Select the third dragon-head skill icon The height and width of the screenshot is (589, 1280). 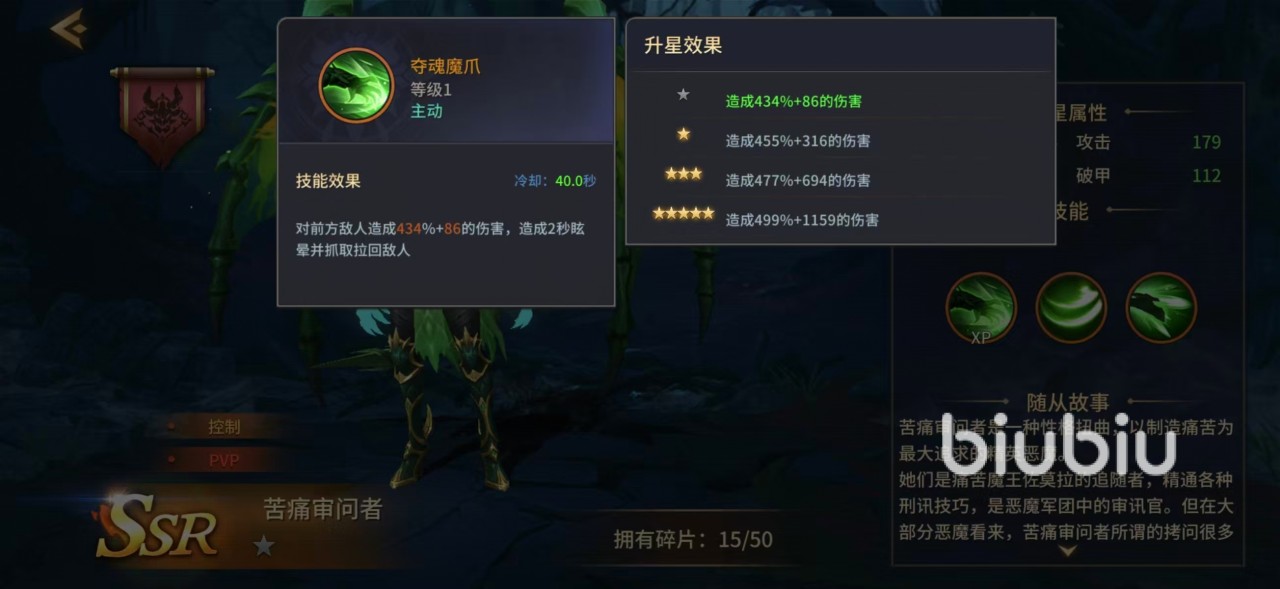click(x=1161, y=307)
